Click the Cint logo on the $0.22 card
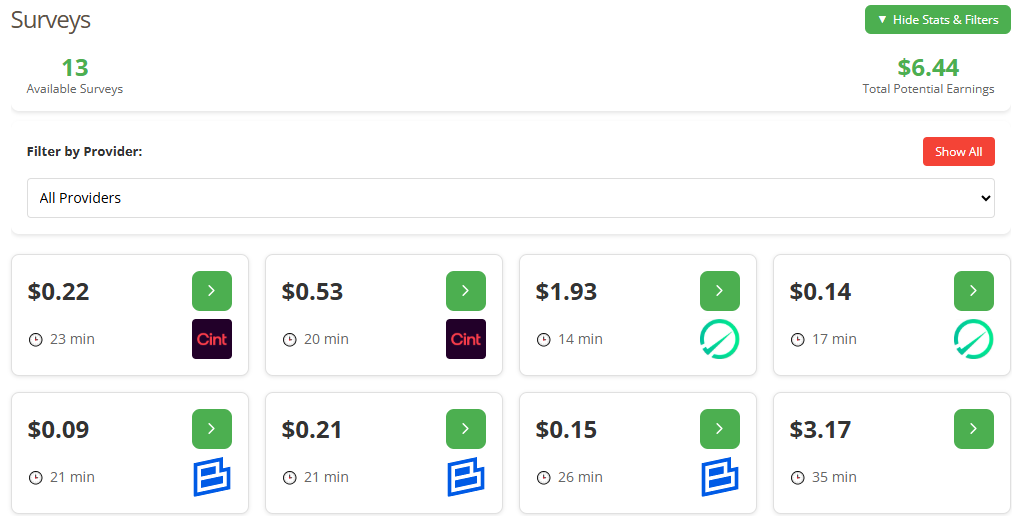1012x516 pixels. 211,339
